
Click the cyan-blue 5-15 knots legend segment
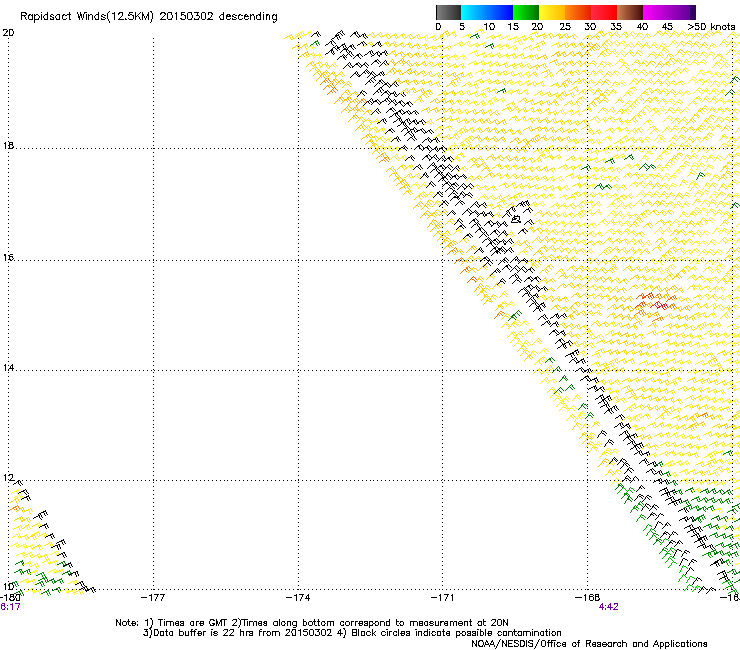(x=487, y=12)
